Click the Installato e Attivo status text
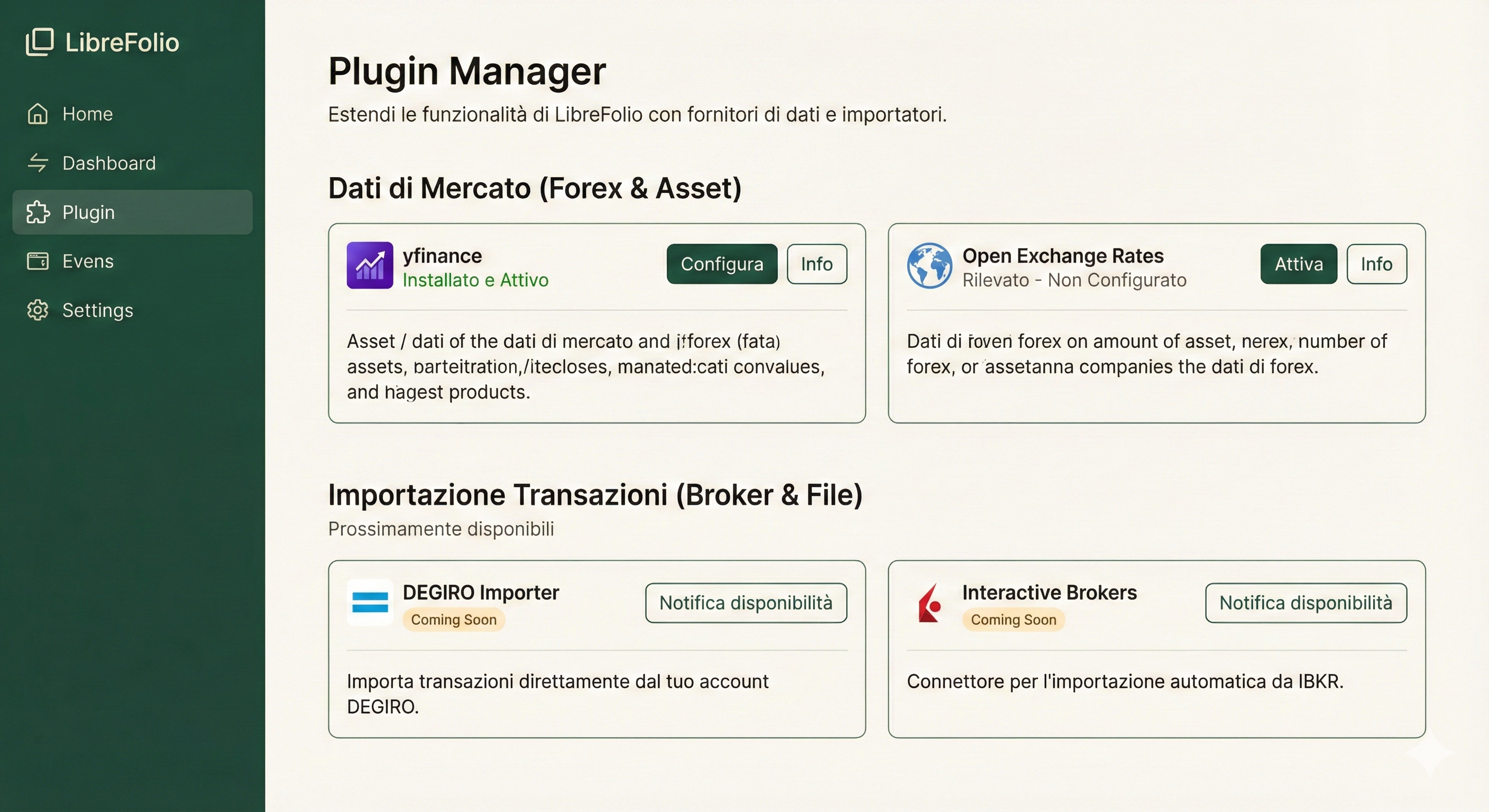The height and width of the screenshot is (812, 1489). pos(476,280)
